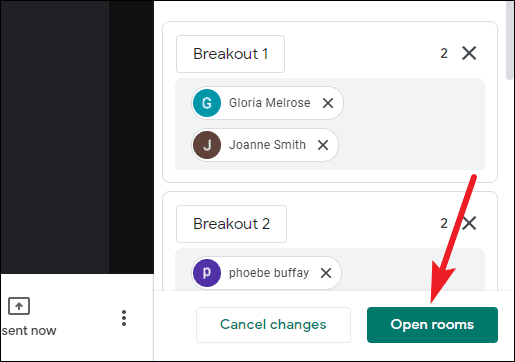
Task: Click the Cancel changes button
Action: tap(273, 325)
